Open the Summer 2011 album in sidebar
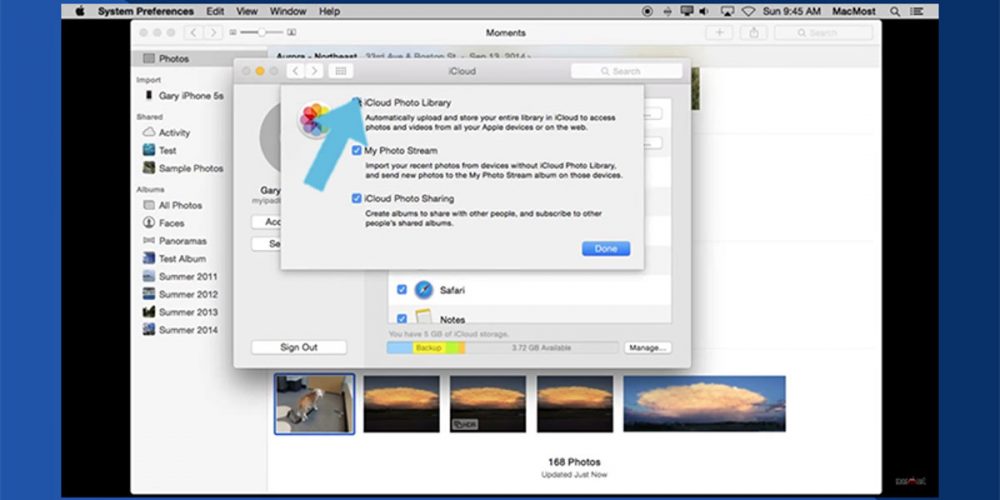The image size is (1000, 500). tap(188, 276)
